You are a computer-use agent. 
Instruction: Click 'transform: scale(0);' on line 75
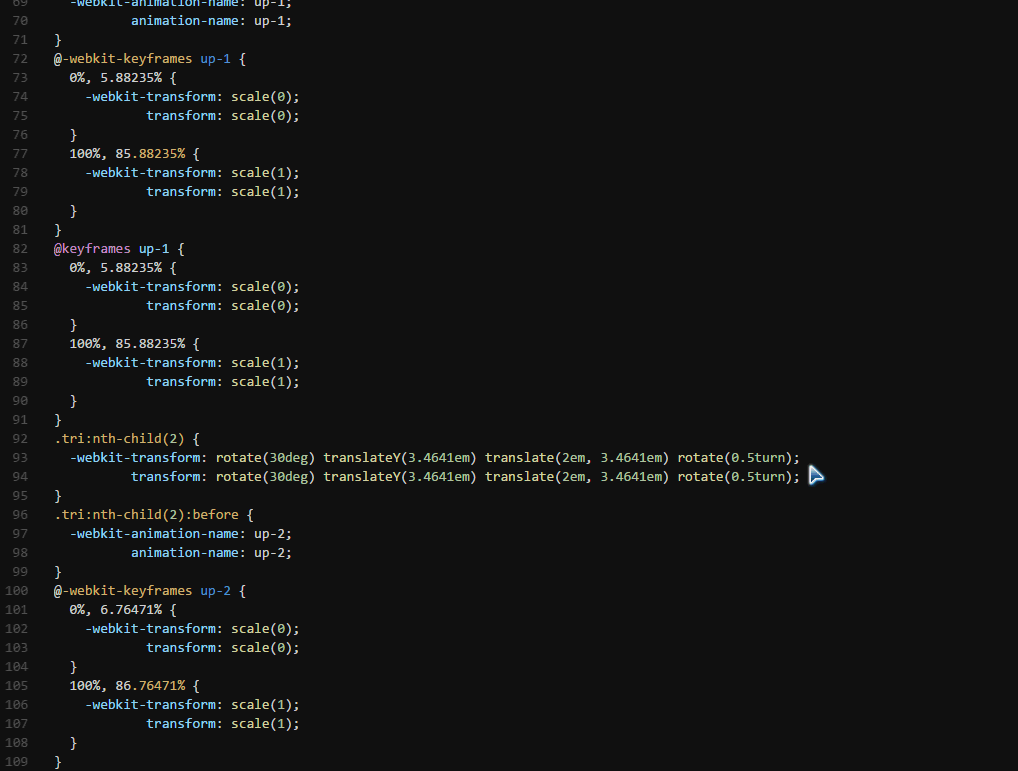pyautogui.click(x=223, y=116)
